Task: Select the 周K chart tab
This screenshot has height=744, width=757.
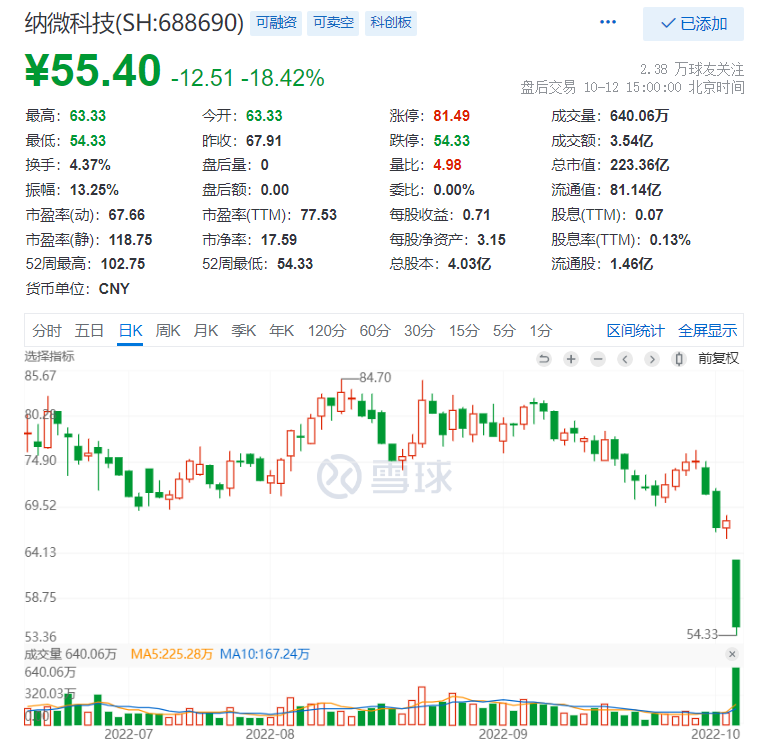Action: [168, 331]
